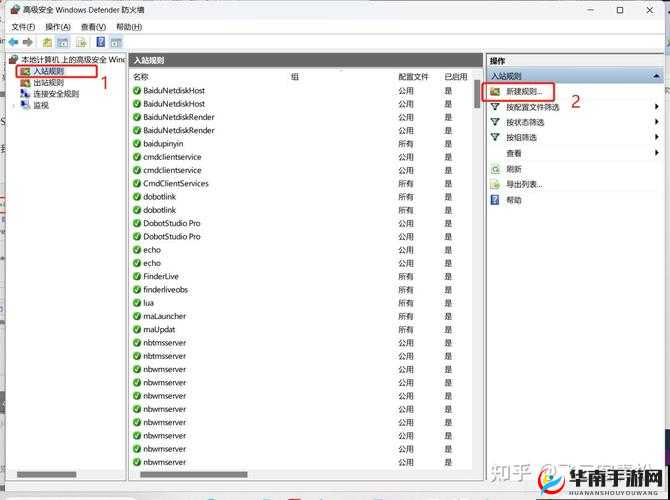This screenshot has height=500, width=670.
Task: Select 连接安全规则 in the left tree
Action: click(55, 94)
